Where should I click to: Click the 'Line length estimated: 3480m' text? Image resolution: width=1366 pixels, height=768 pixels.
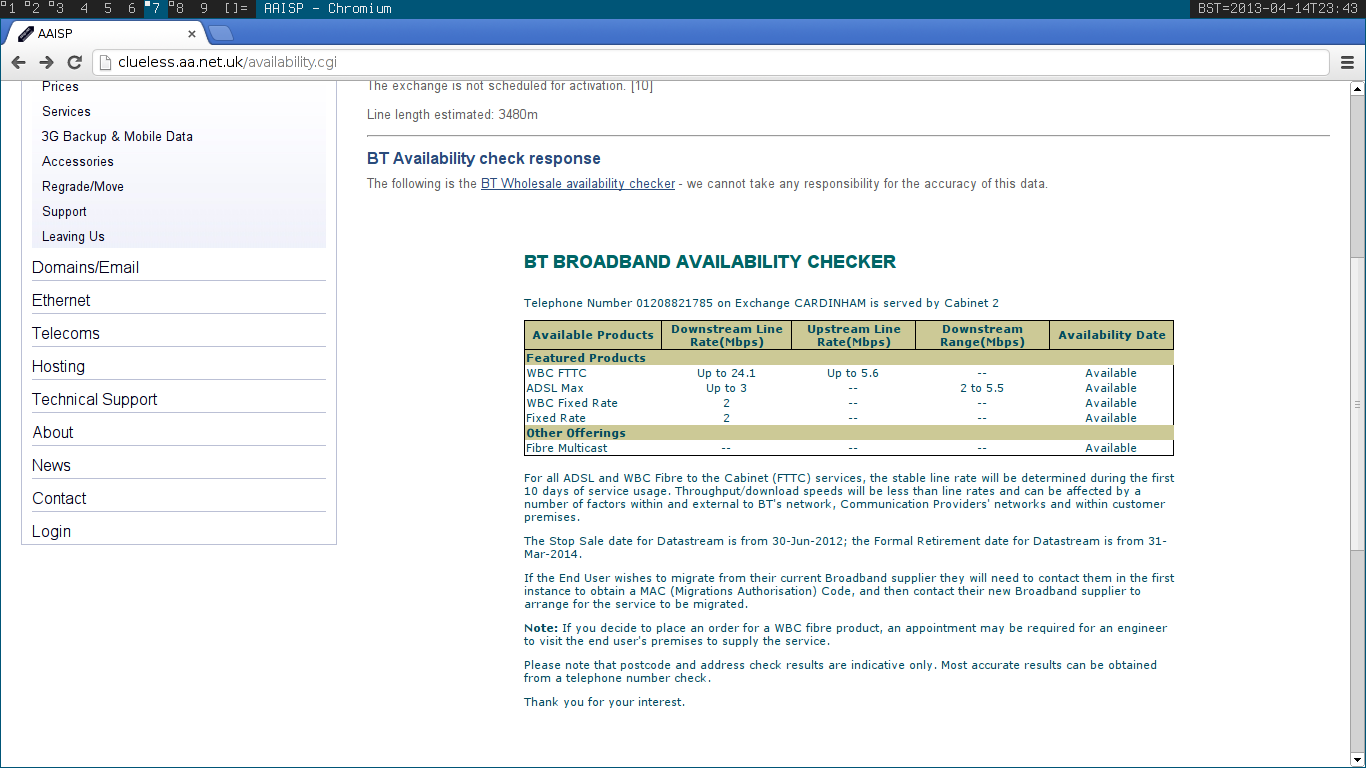[452, 115]
